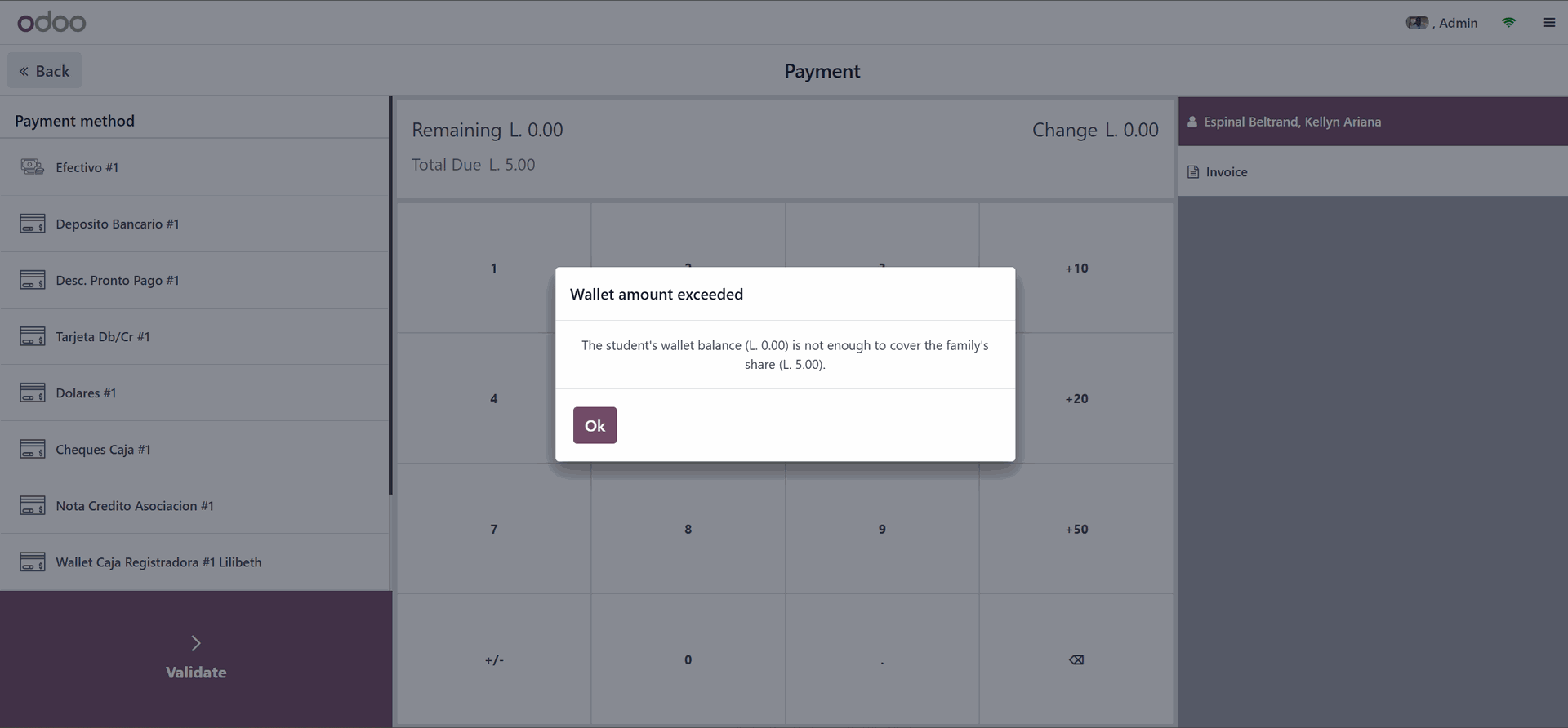
Task: Click the Invoice document icon
Action: (1193, 172)
